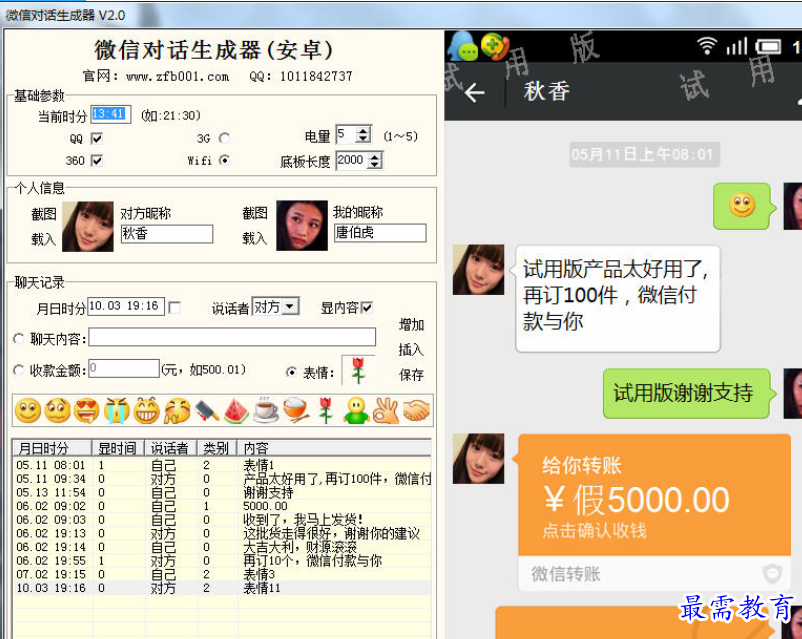Tick the checkbox beside 月日时分 field

pyautogui.click(x=174, y=307)
